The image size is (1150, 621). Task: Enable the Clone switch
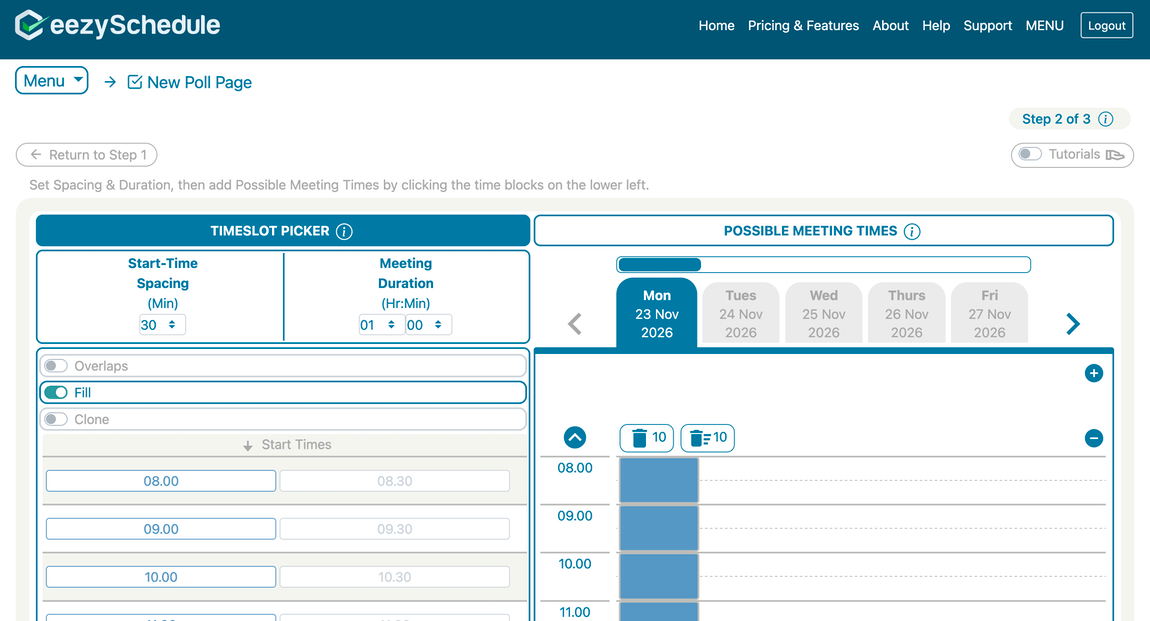(56, 419)
